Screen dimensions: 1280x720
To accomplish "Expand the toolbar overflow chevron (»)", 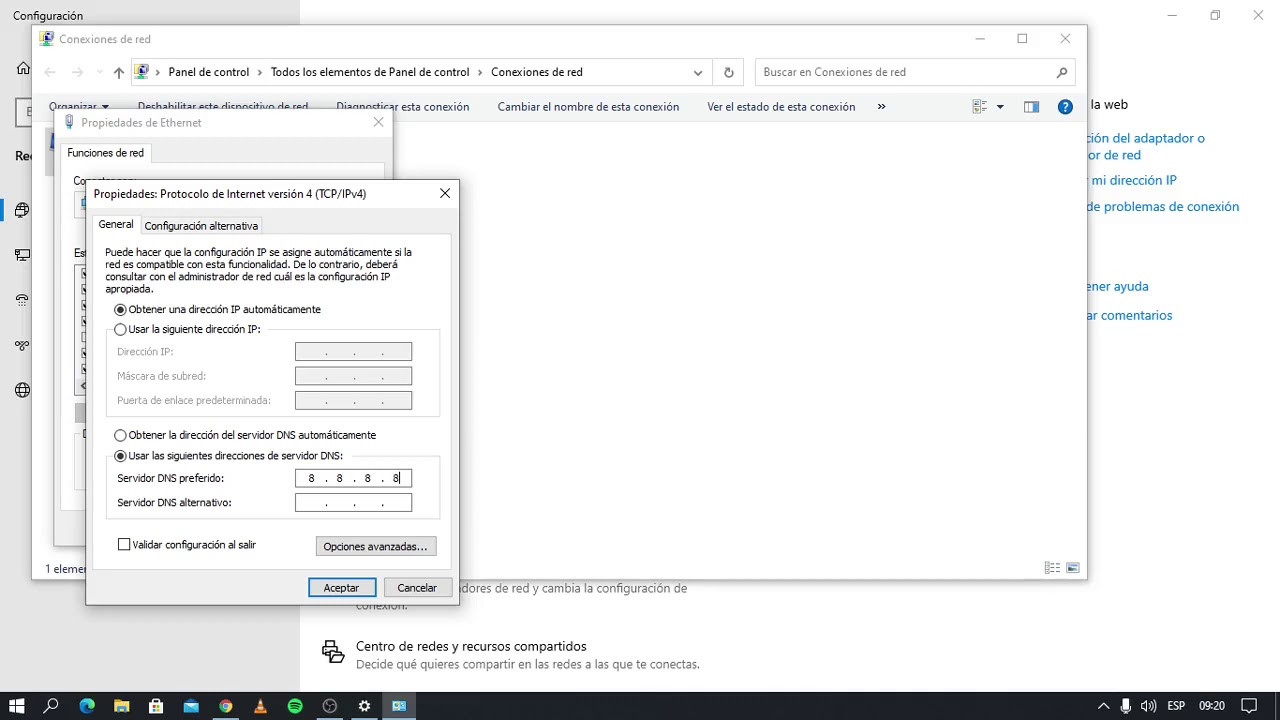I will click(881, 107).
